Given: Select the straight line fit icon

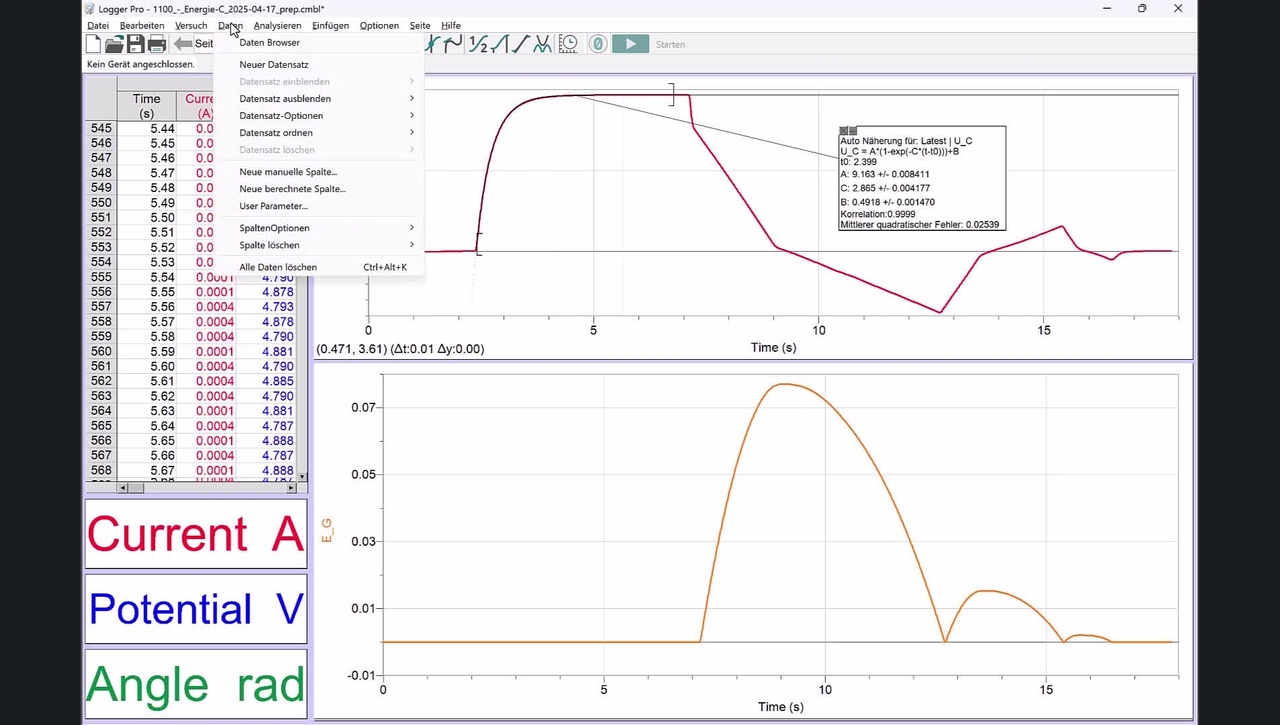Looking at the screenshot, I should pyautogui.click(x=521, y=44).
